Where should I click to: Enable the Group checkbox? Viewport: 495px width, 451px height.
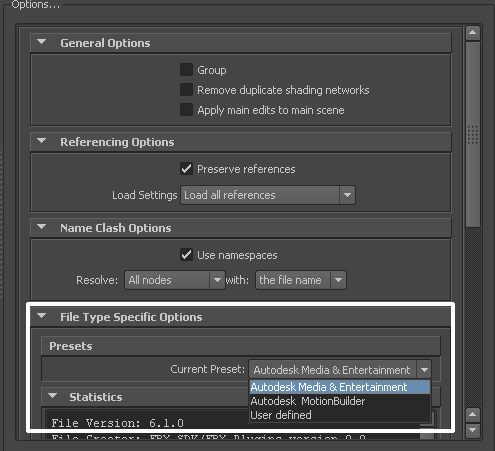pos(186,70)
